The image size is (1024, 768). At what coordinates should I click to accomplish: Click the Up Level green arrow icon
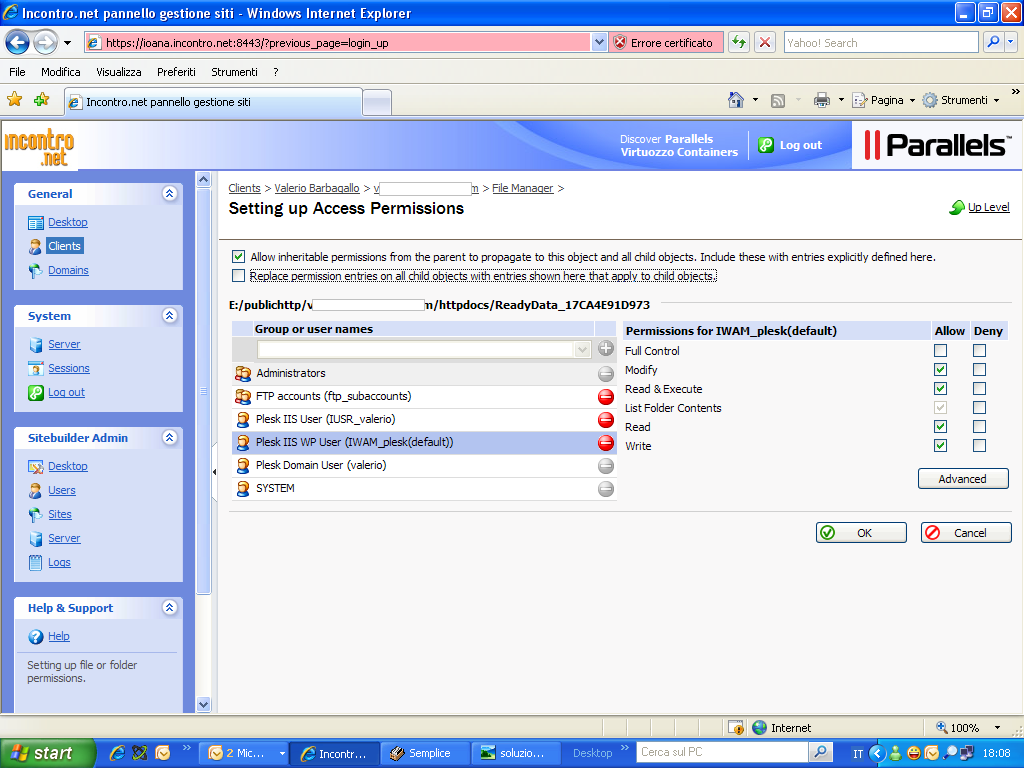point(957,208)
